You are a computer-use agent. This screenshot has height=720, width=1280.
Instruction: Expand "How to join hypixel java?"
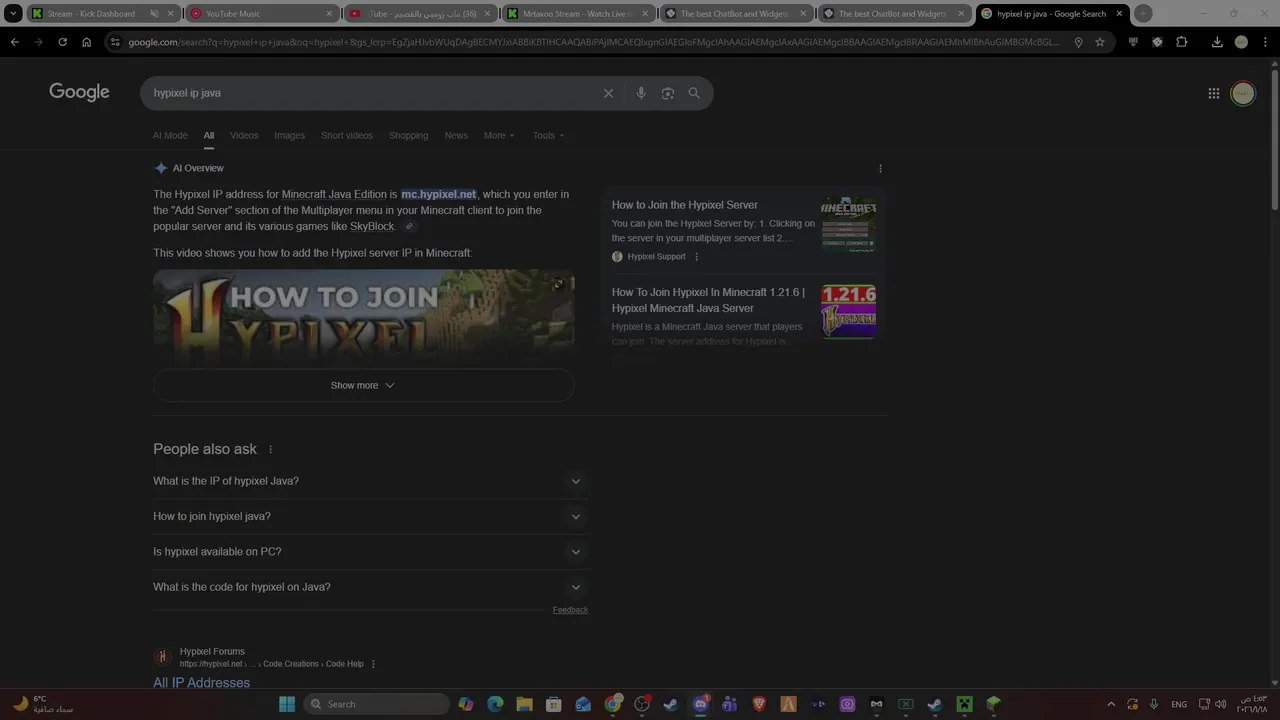tap(370, 516)
